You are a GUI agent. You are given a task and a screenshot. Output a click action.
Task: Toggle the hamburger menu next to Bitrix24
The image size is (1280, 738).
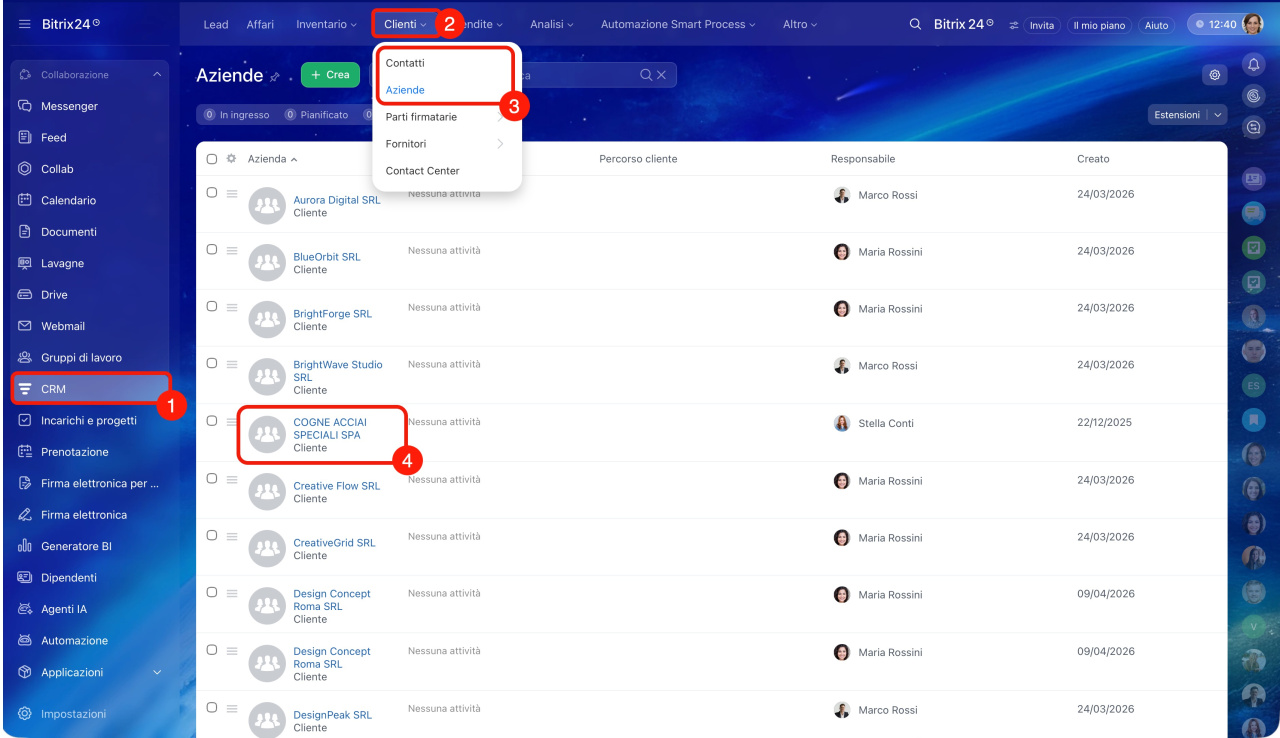coord(25,24)
